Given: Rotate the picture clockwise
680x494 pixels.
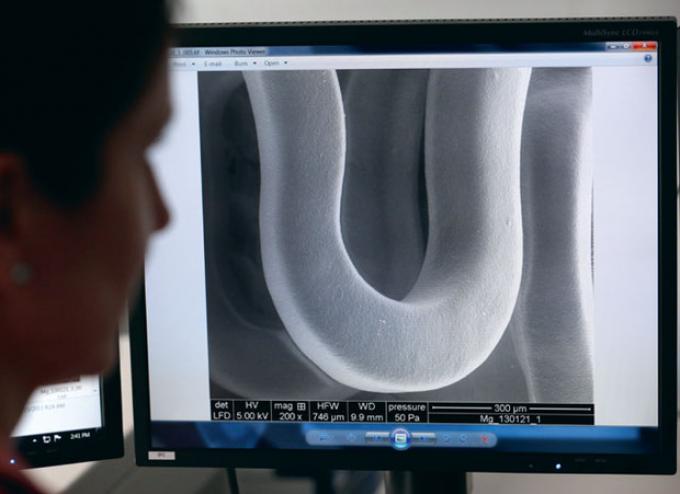Looking at the screenshot, I should pyautogui.click(x=463, y=438).
